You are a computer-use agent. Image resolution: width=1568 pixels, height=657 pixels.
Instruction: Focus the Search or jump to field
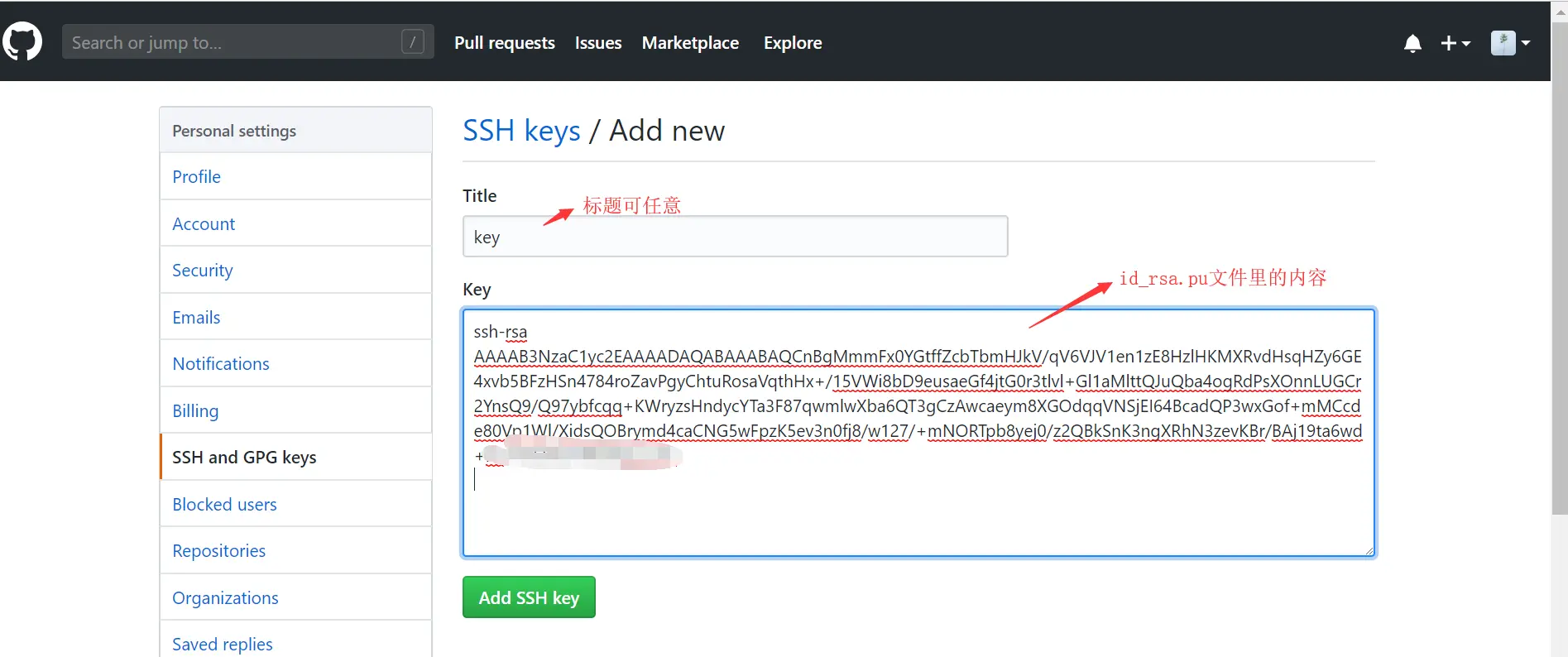(x=247, y=41)
